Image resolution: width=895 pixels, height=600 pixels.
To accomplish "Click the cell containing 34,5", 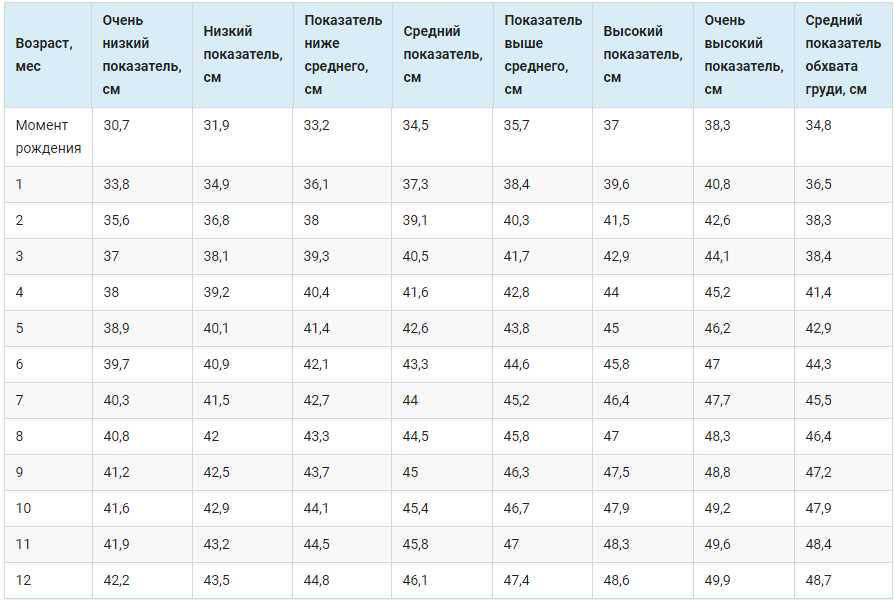I will (x=416, y=126).
